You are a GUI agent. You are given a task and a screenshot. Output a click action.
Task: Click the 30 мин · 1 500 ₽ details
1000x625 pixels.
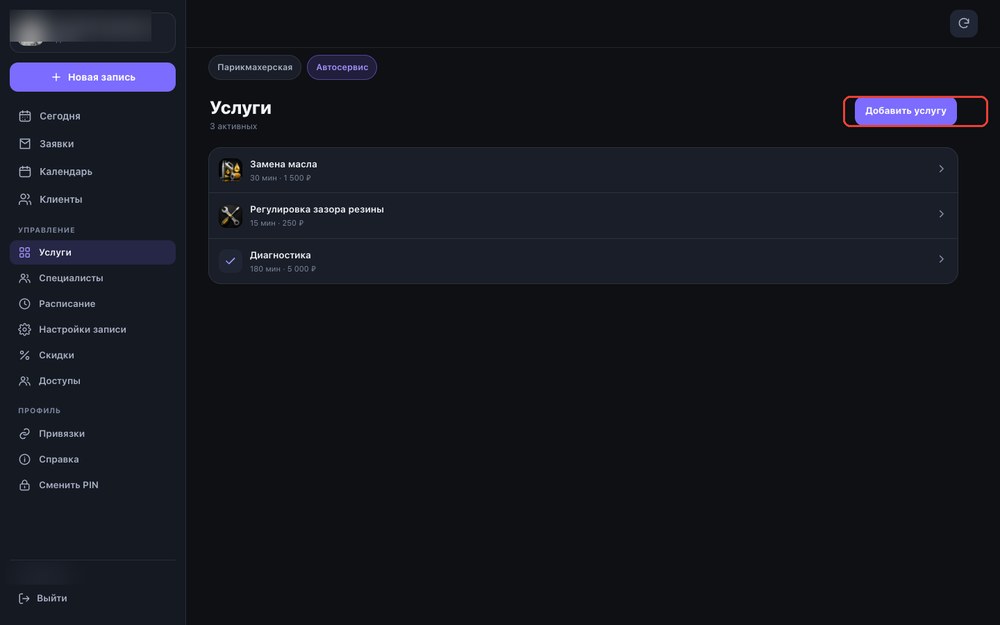(x=281, y=178)
